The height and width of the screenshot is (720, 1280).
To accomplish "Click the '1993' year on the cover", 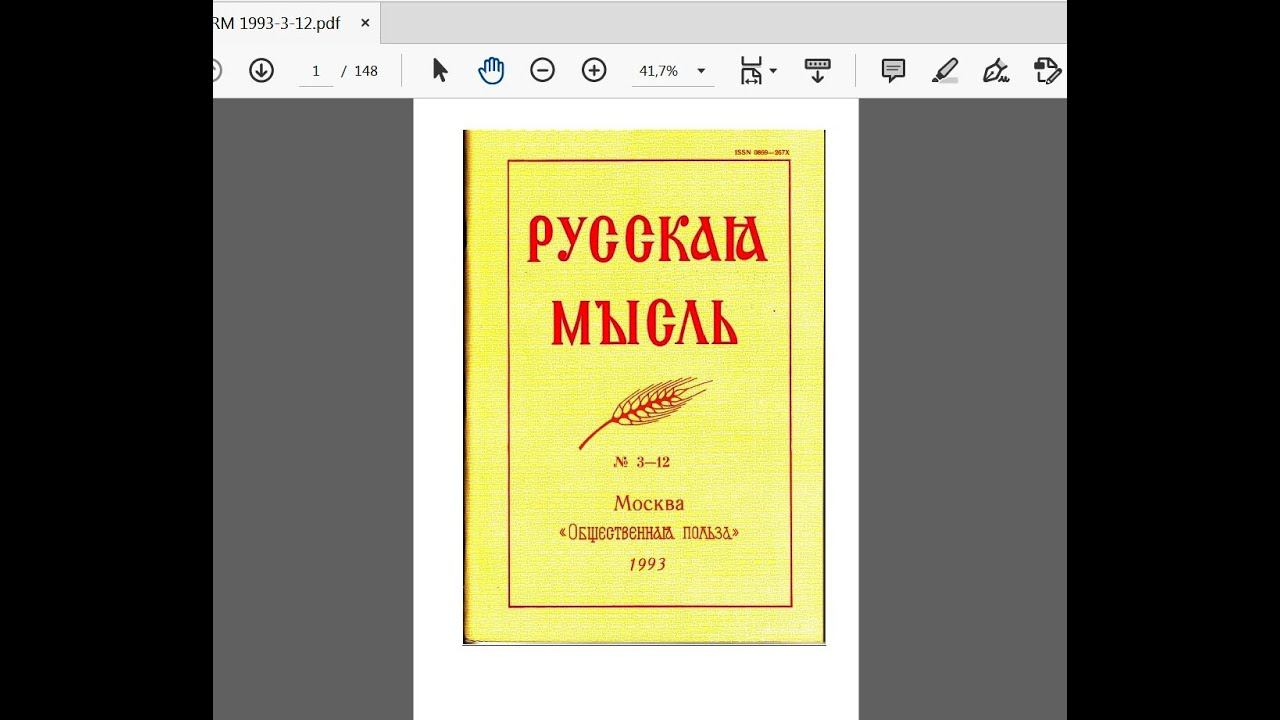I will 647,564.
